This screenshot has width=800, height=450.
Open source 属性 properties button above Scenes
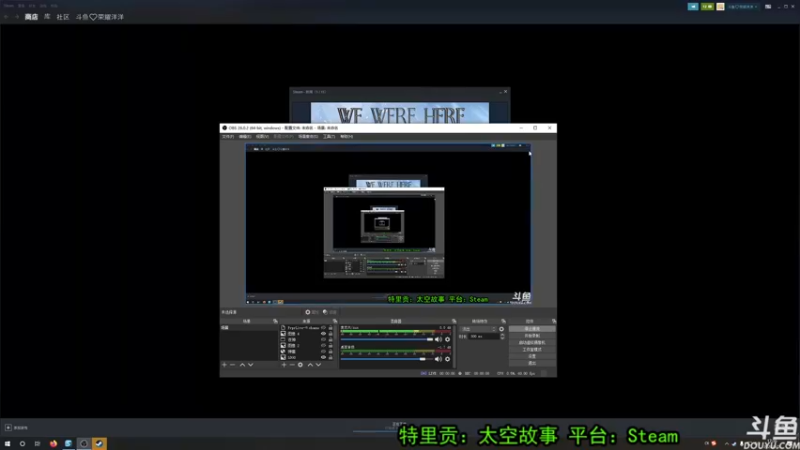click(x=311, y=312)
